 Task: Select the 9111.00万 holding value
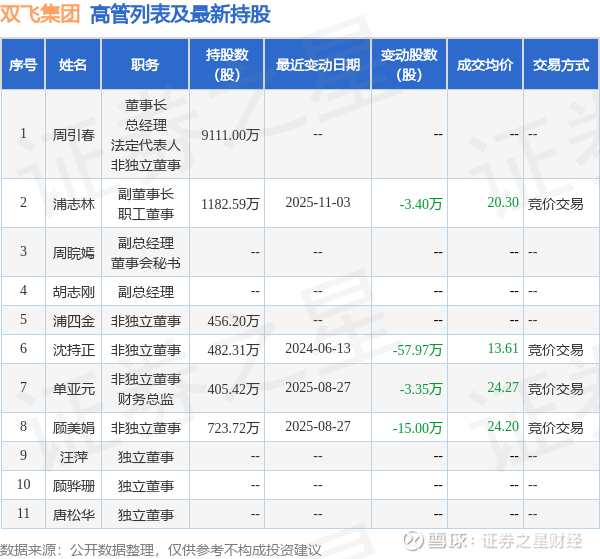coord(230,135)
